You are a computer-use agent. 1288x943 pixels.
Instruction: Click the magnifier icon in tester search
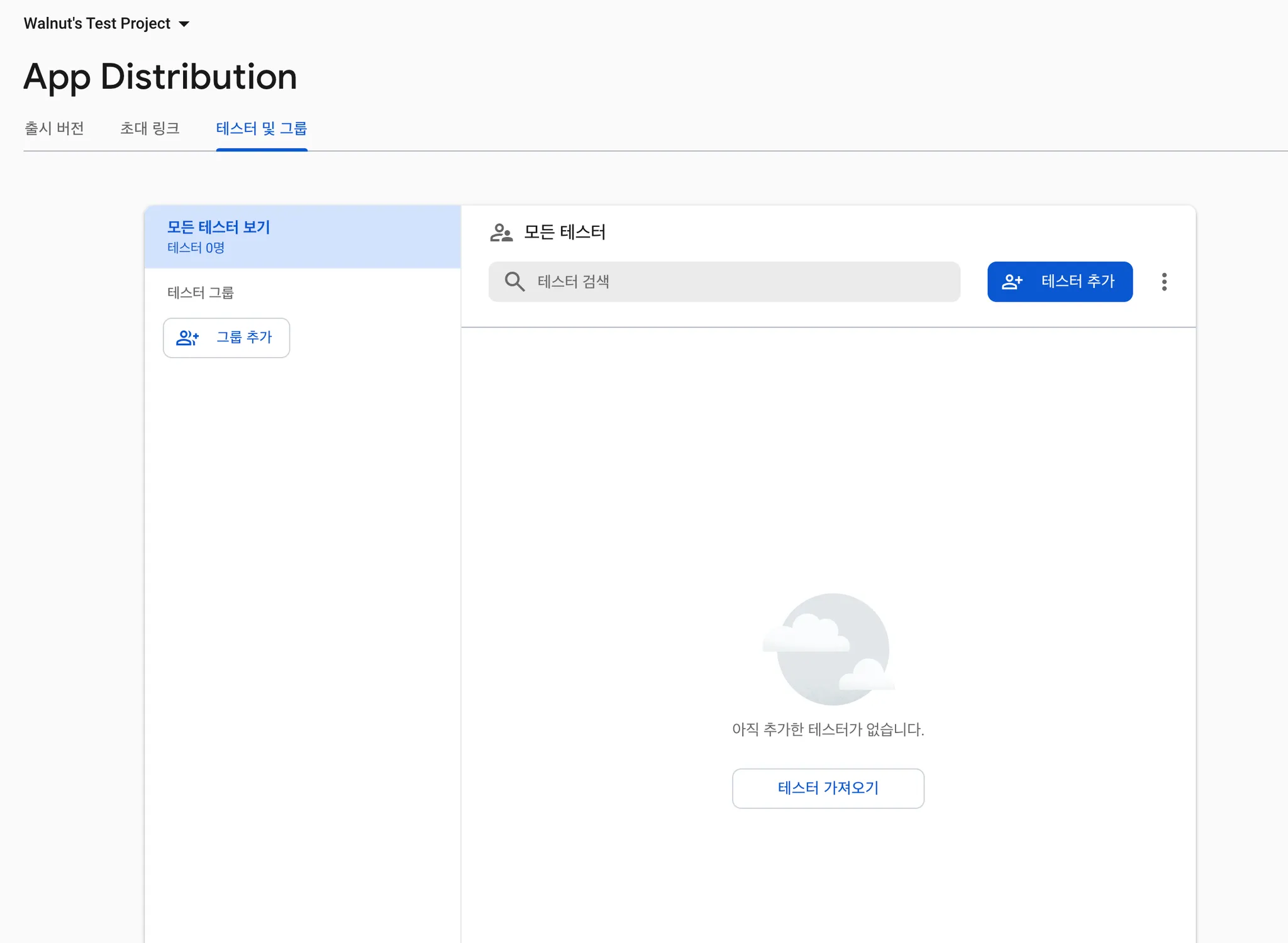pos(514,282)
